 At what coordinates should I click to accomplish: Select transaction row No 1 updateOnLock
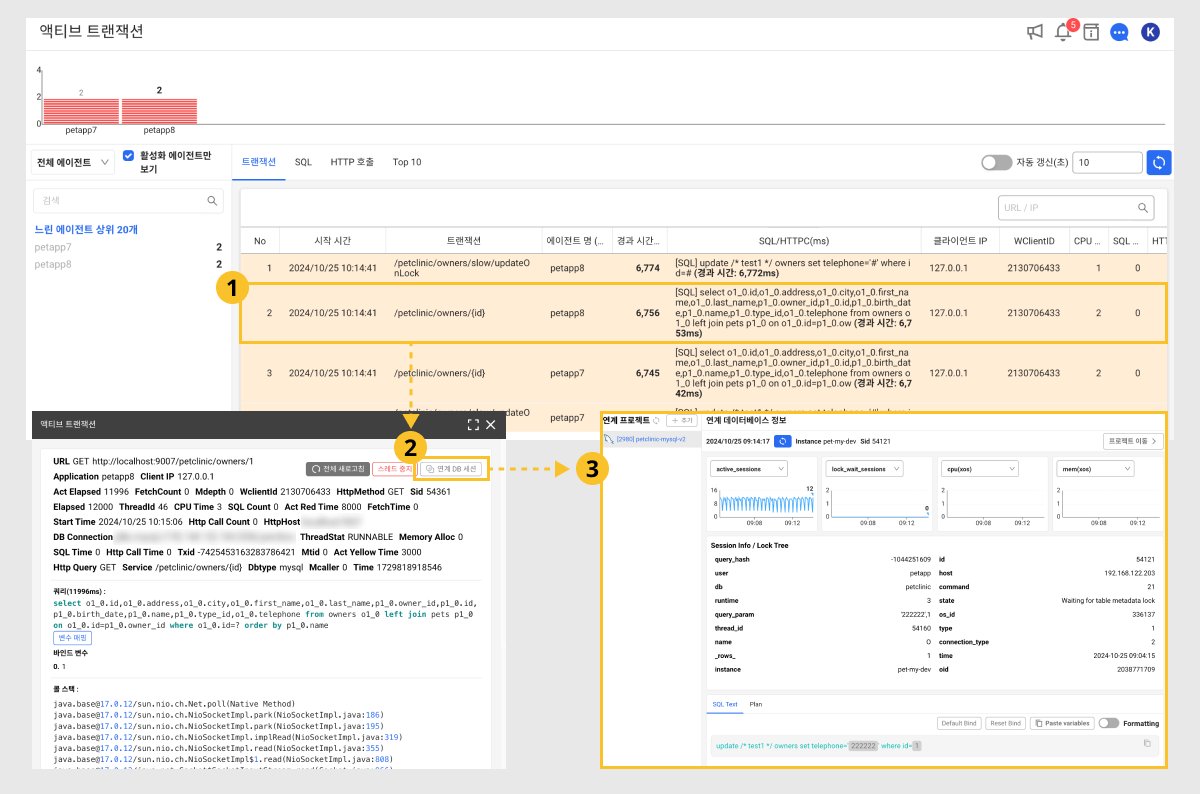(703, 268)
